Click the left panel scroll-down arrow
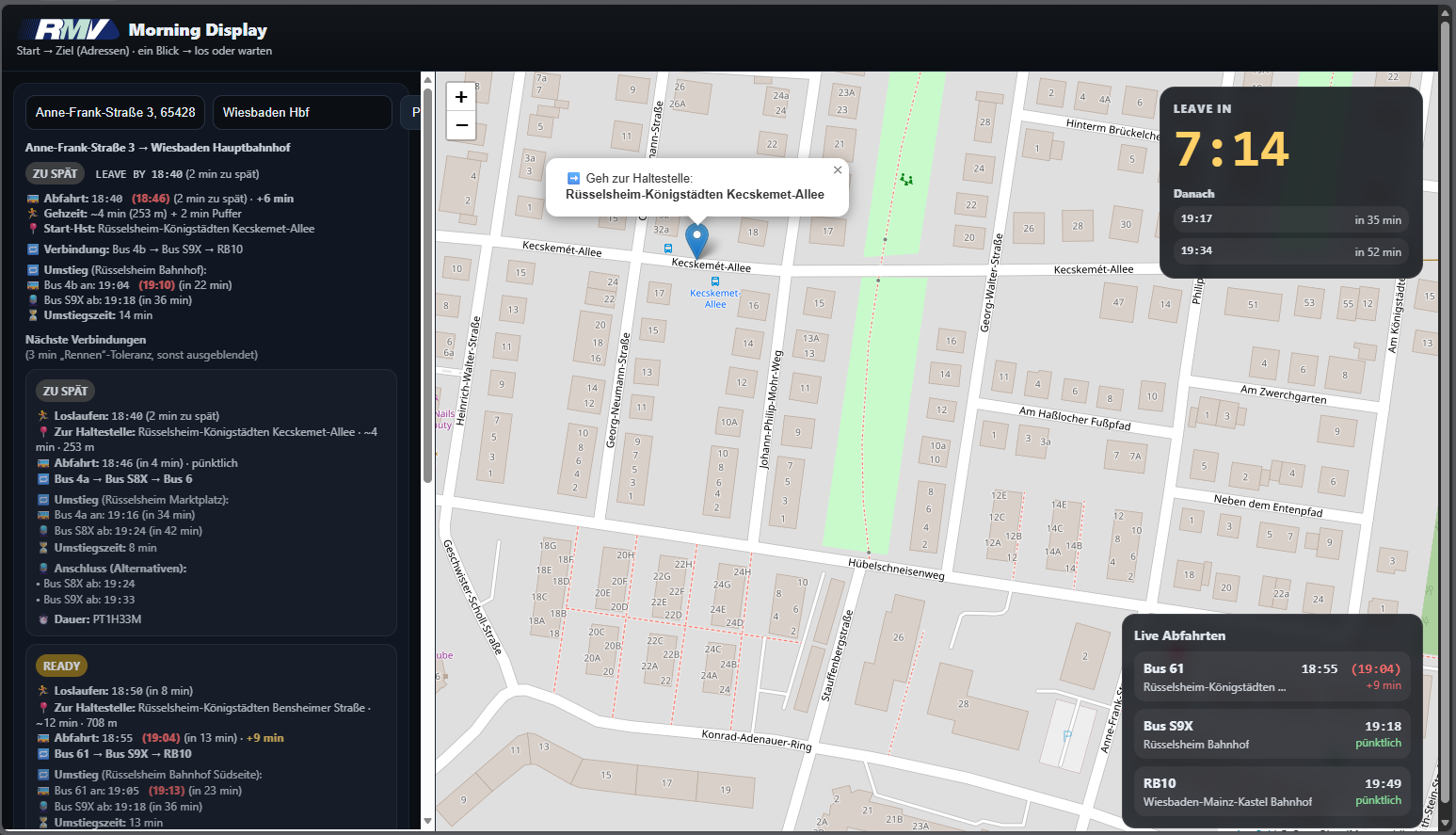Image resolution: width=1456 pixels, height=835 pixels. click(427, 821)
